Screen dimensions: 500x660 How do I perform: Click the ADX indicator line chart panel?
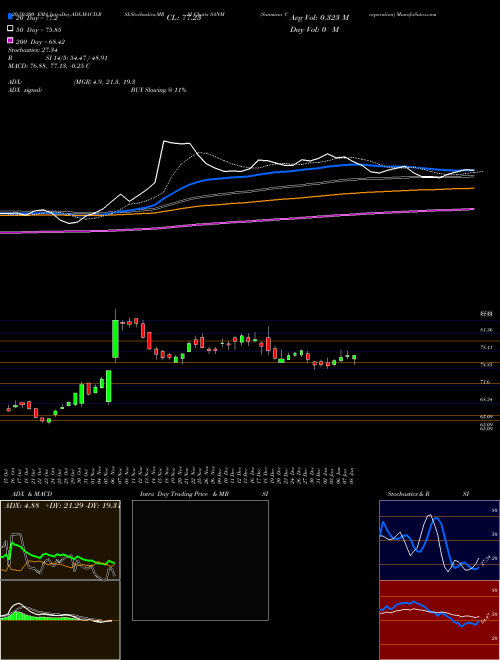pos(60,540)
